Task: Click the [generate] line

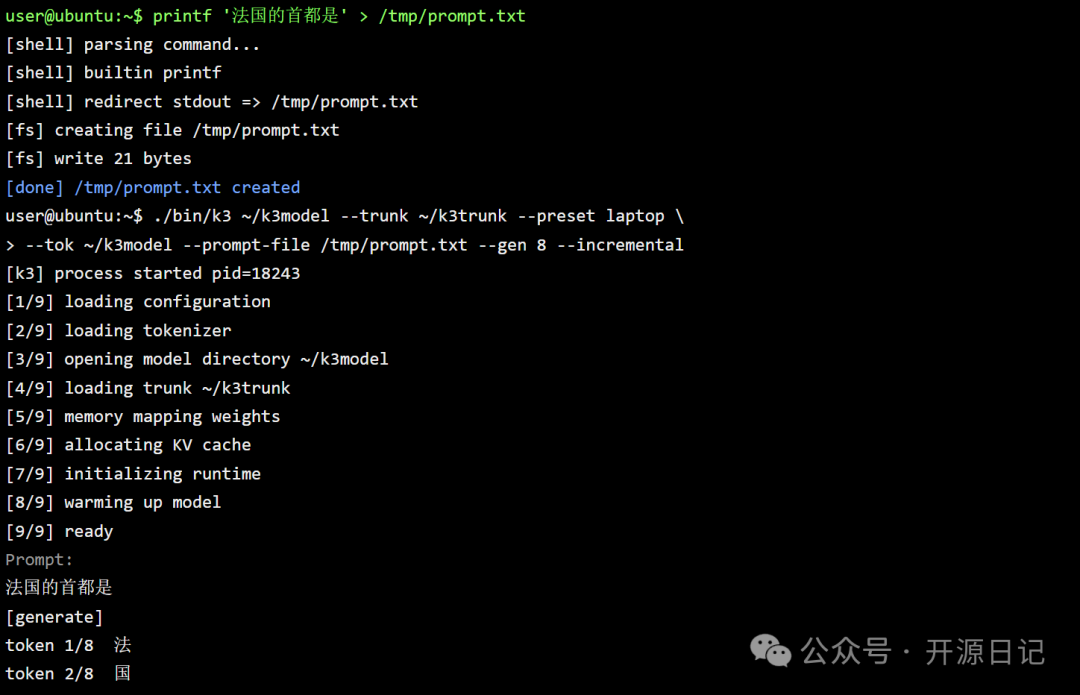Action: tap(54, 617)
